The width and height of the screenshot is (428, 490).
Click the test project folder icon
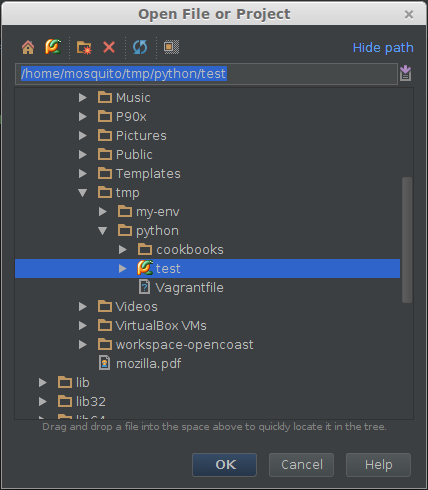point(145,268)
